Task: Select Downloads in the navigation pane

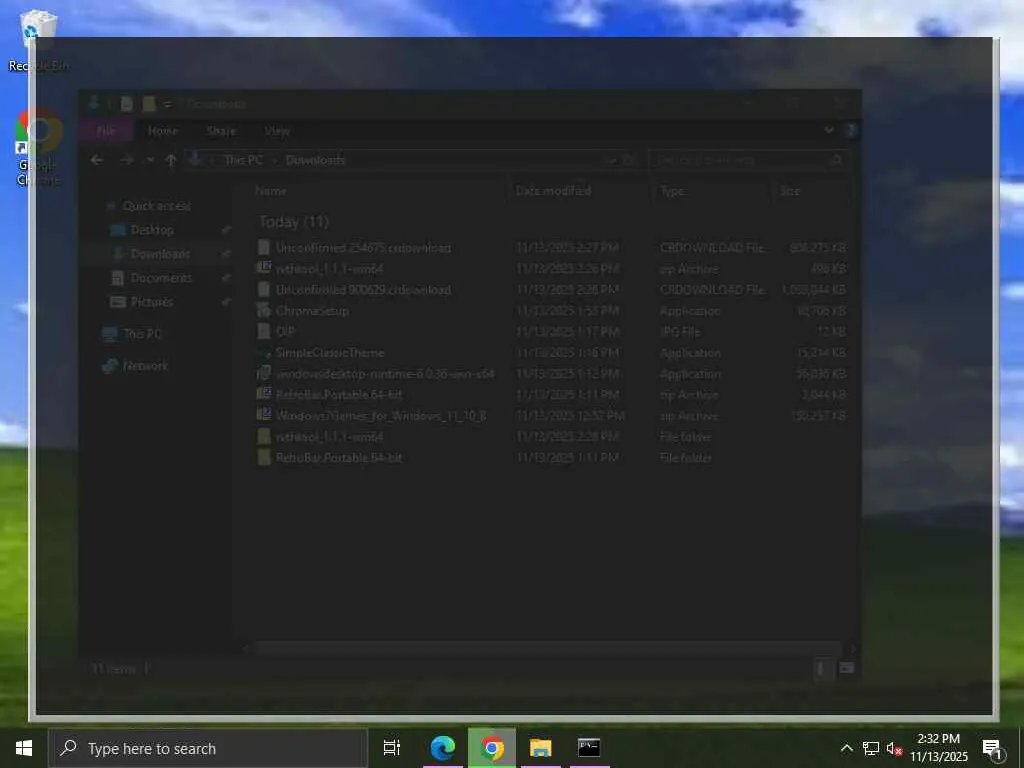Action: point(160,254)
